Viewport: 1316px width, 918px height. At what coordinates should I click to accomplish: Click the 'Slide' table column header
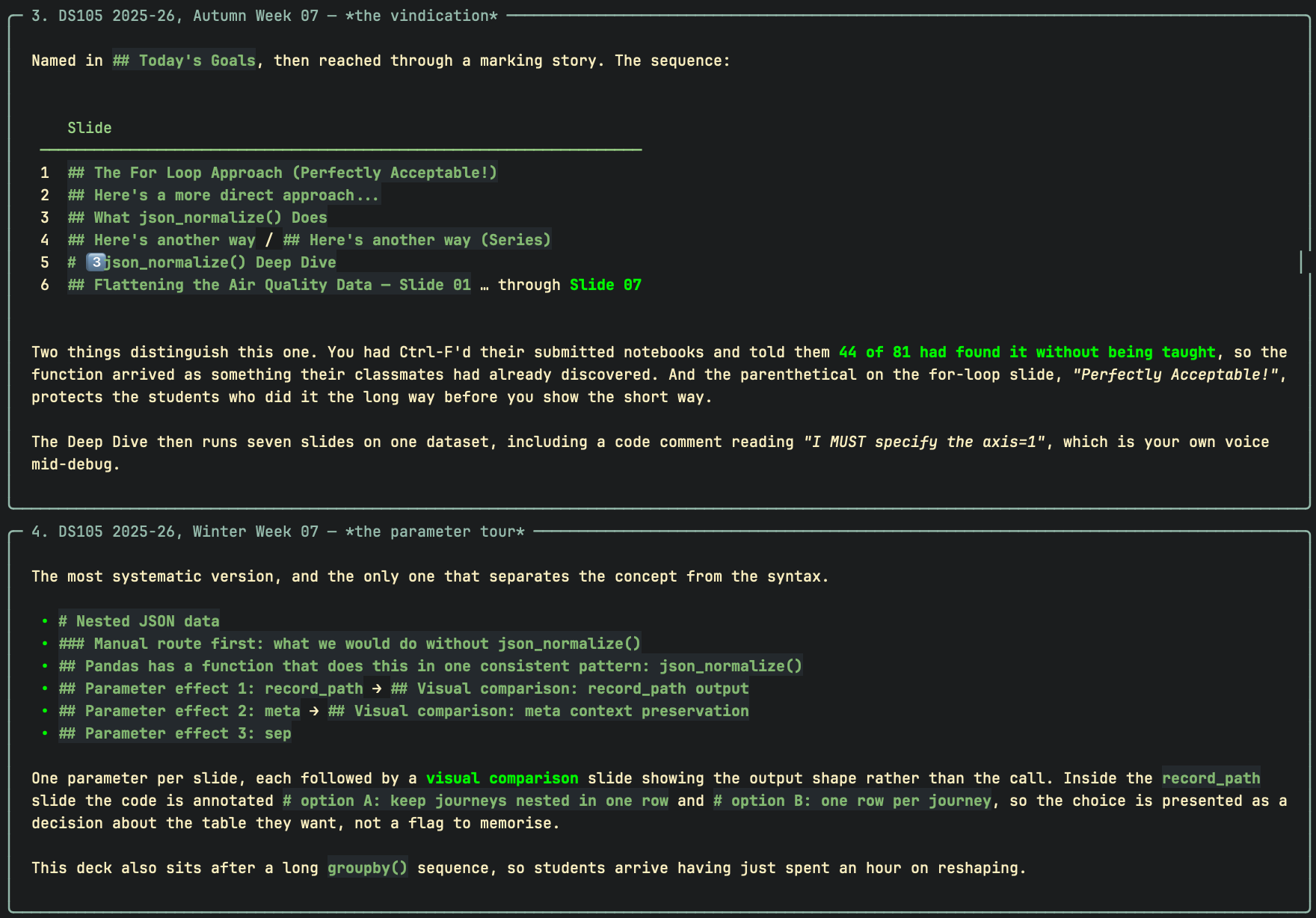(90, 128)
